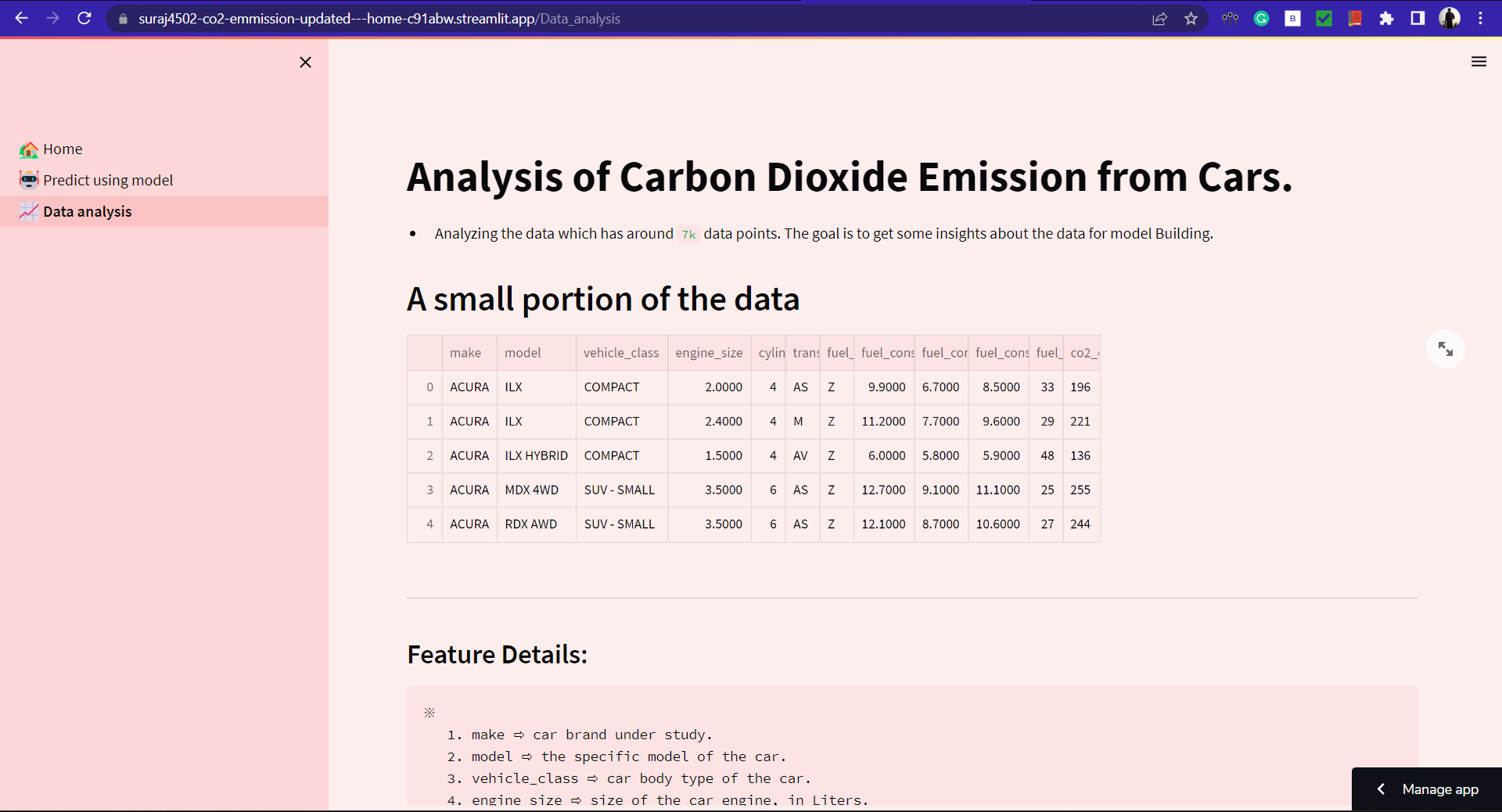Open Chrome's three-dot menu
Image resolution: width=1502 pixels, height=812 pixels.
tap(1481, 18)
